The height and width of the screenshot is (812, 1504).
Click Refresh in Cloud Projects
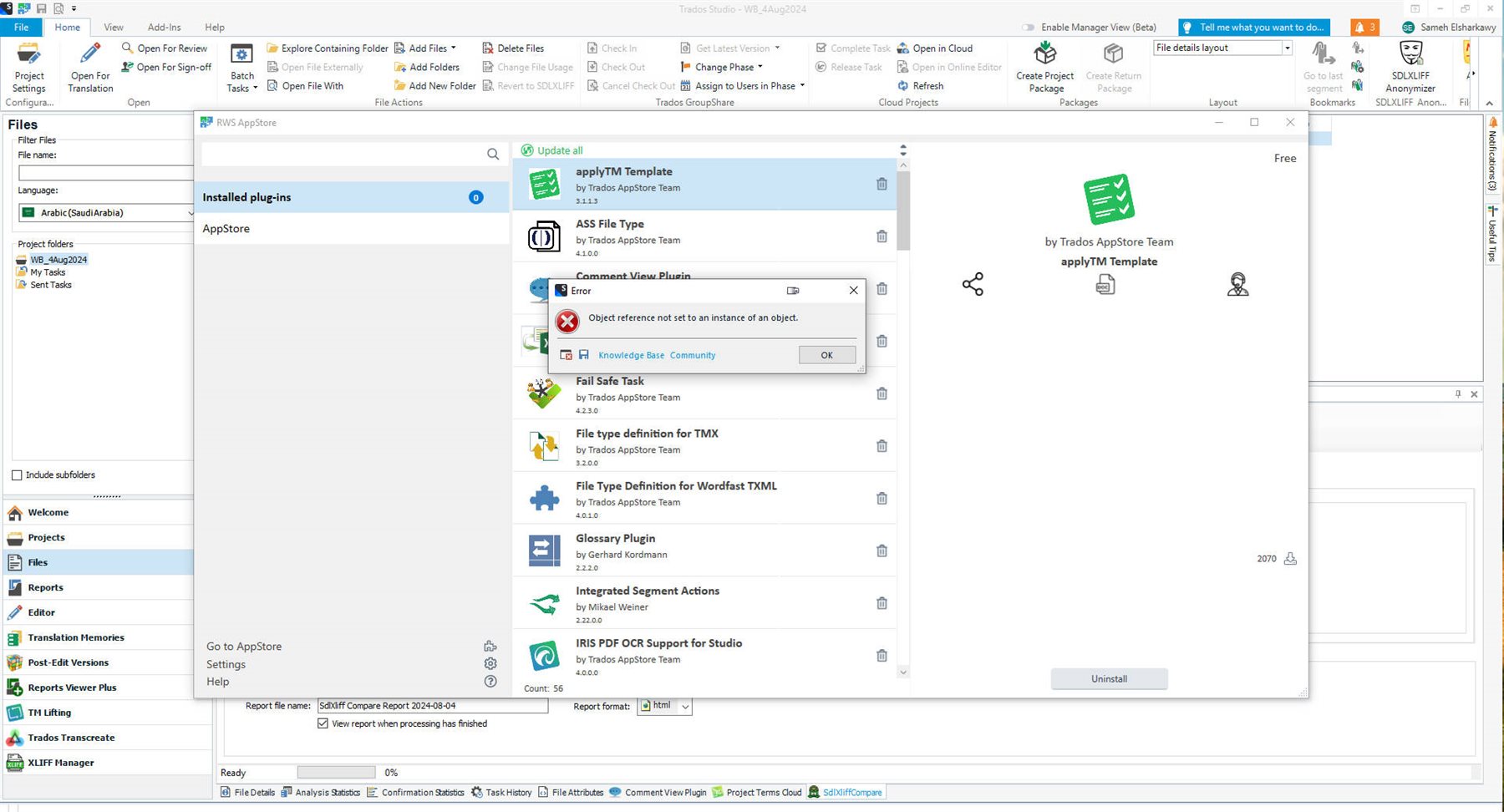pyautogui.click(x=920, y=85)
